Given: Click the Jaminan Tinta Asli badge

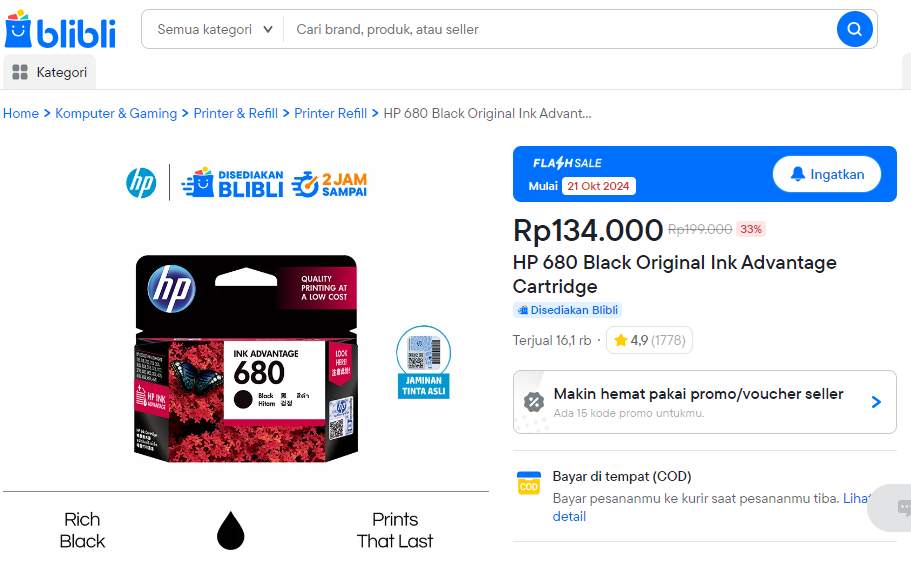Looking at the screenshot, I should (423, 362).
